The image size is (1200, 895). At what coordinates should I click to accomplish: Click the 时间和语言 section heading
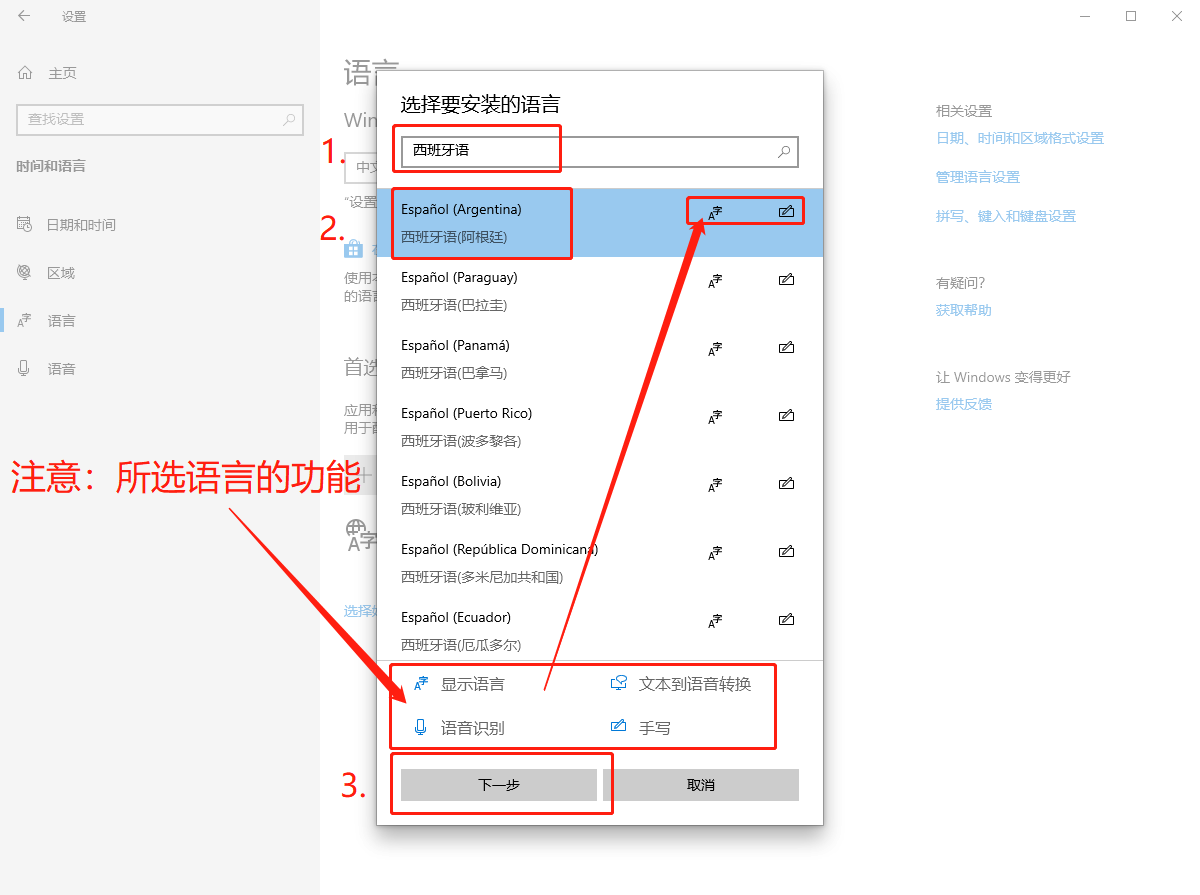[x=51, y=166]
